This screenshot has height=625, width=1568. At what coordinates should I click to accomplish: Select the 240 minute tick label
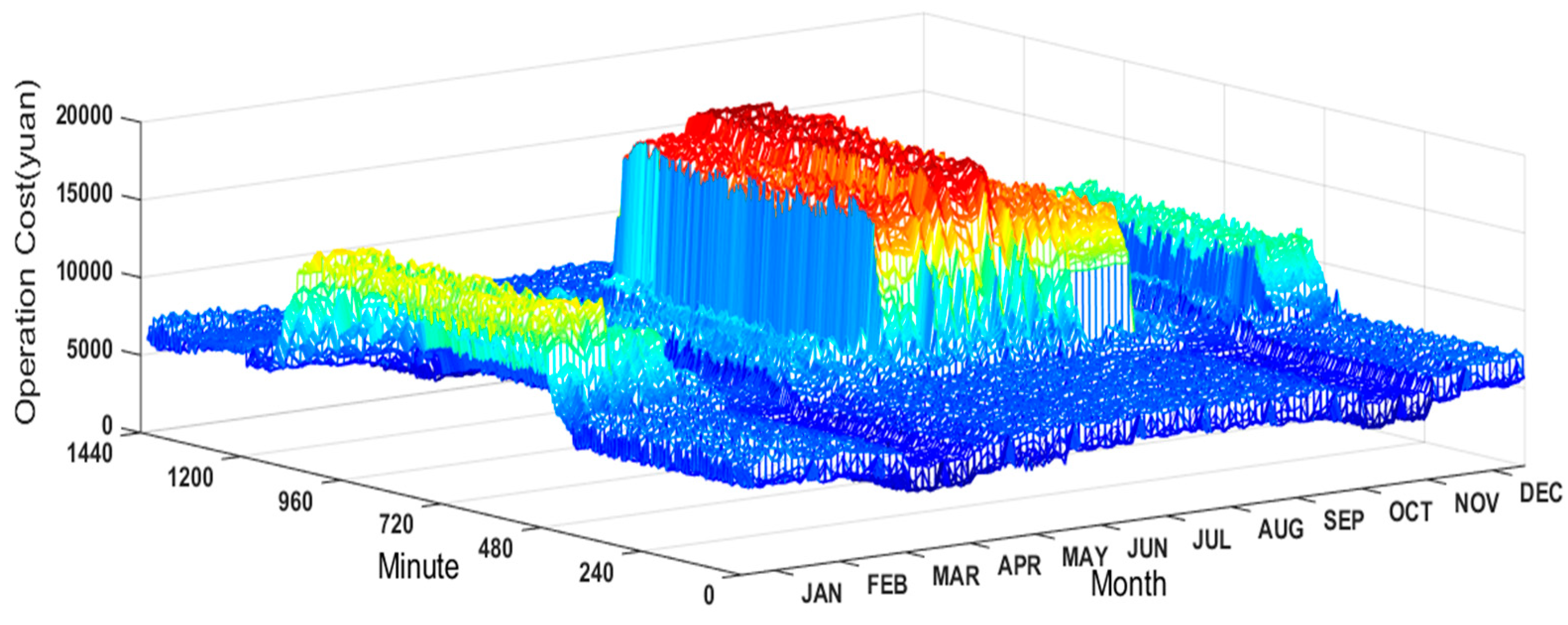click(x=597, y=573)
